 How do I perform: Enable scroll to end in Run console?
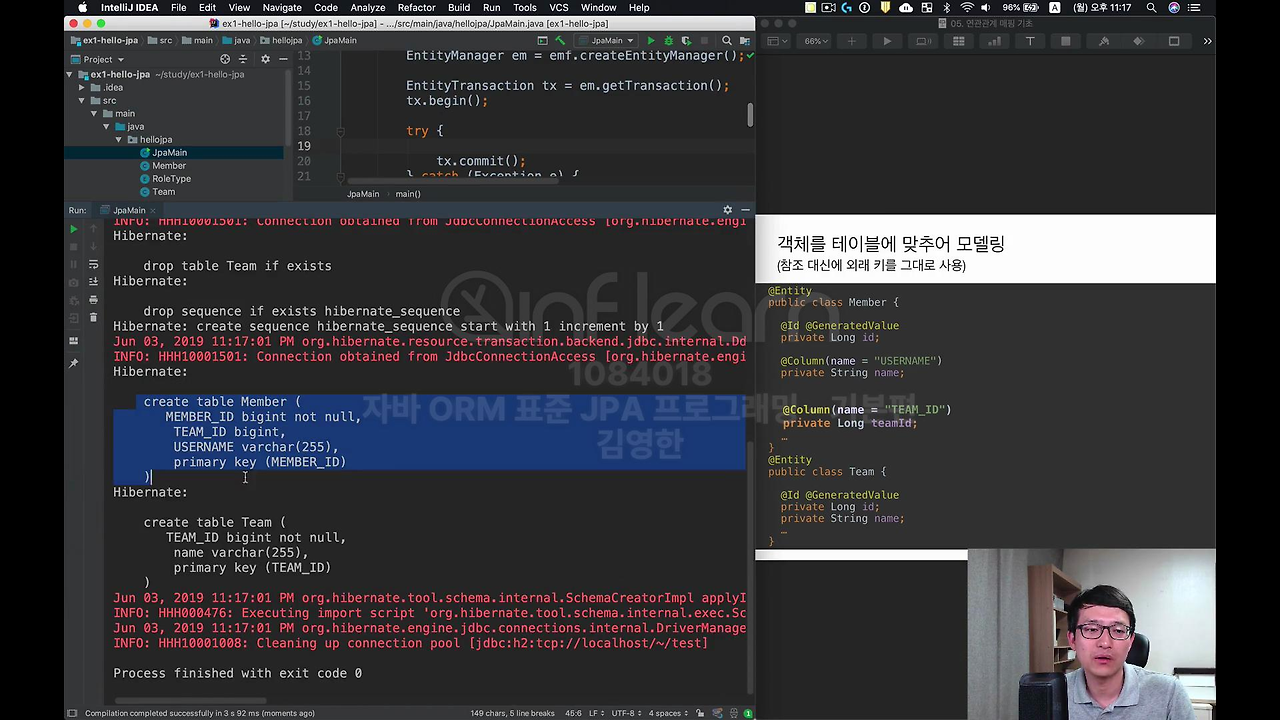[x=93, y=282]
